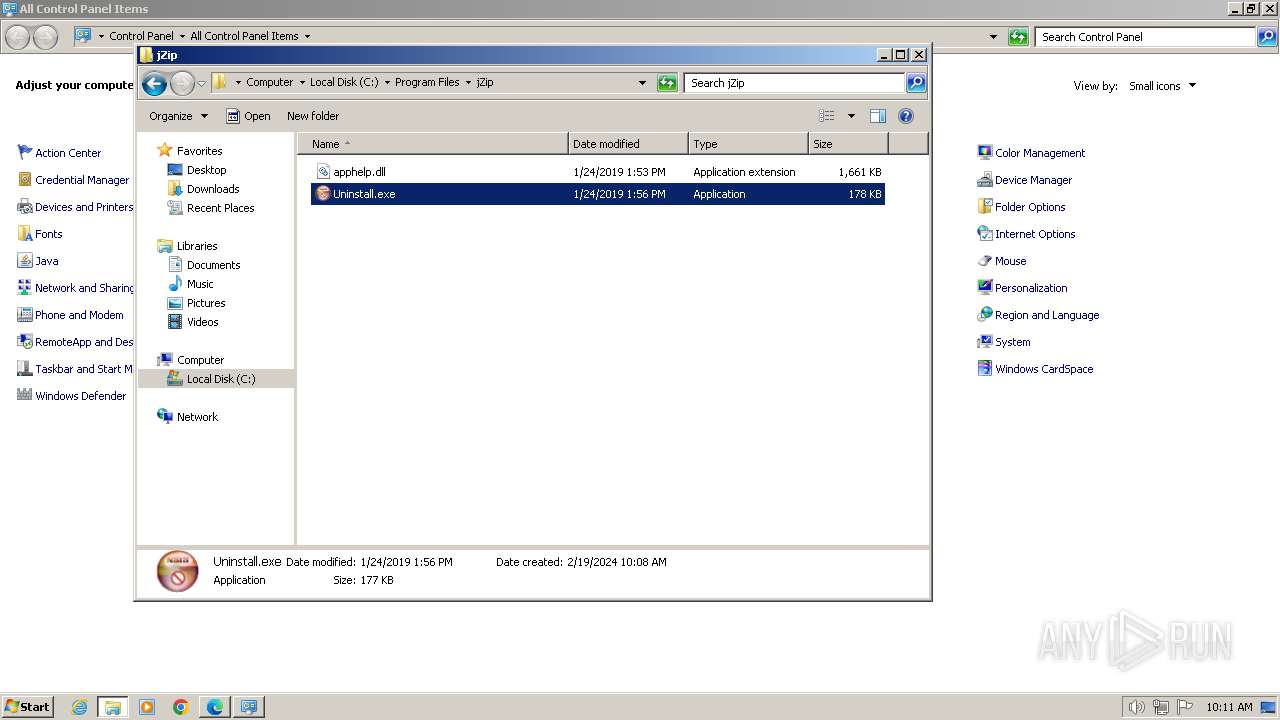Open Downloads in Favorites
Image resolution: width=1280 pixels, height=720 pixels.
coord(212,189)
